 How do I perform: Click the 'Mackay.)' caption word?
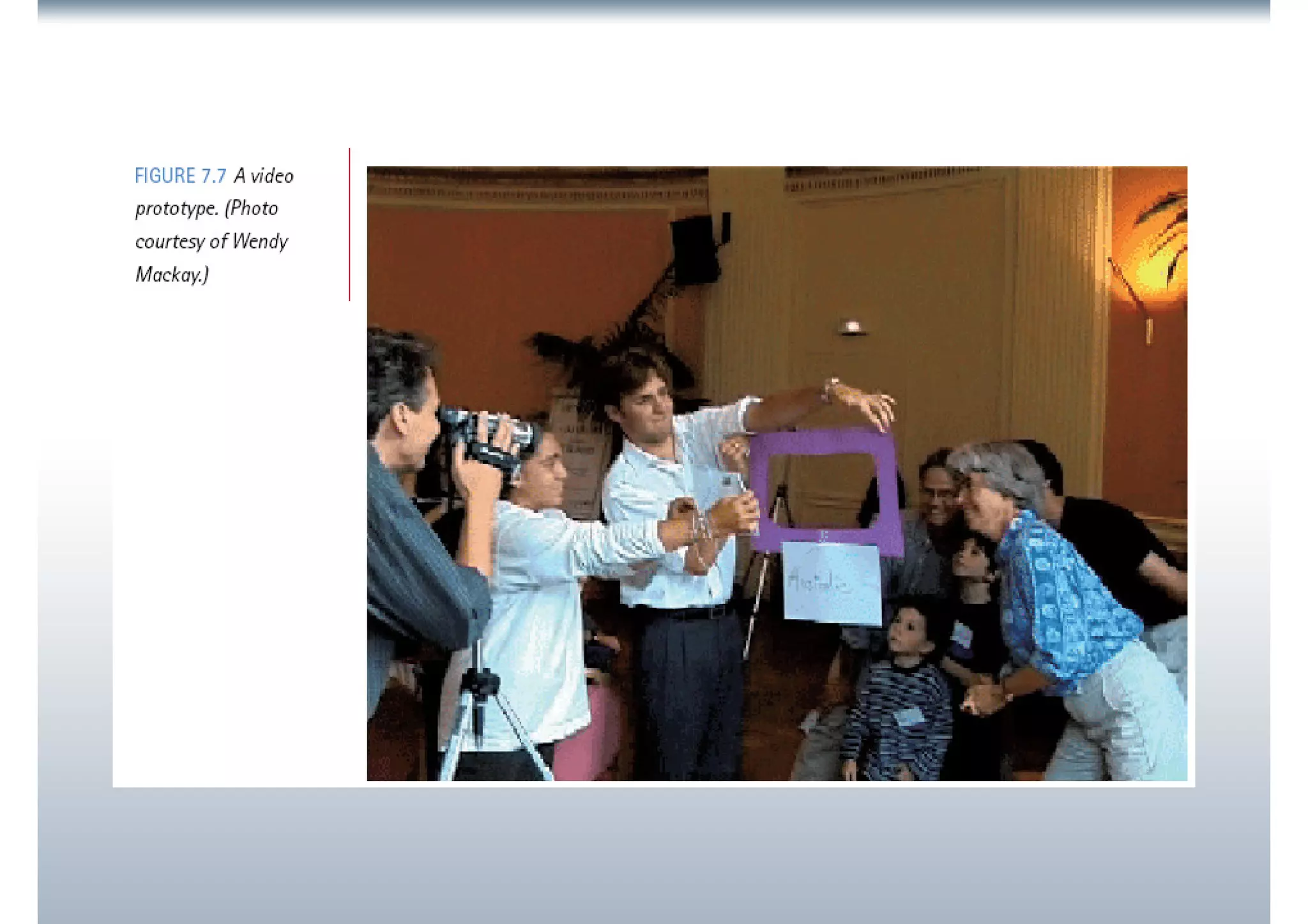point(172,275)
